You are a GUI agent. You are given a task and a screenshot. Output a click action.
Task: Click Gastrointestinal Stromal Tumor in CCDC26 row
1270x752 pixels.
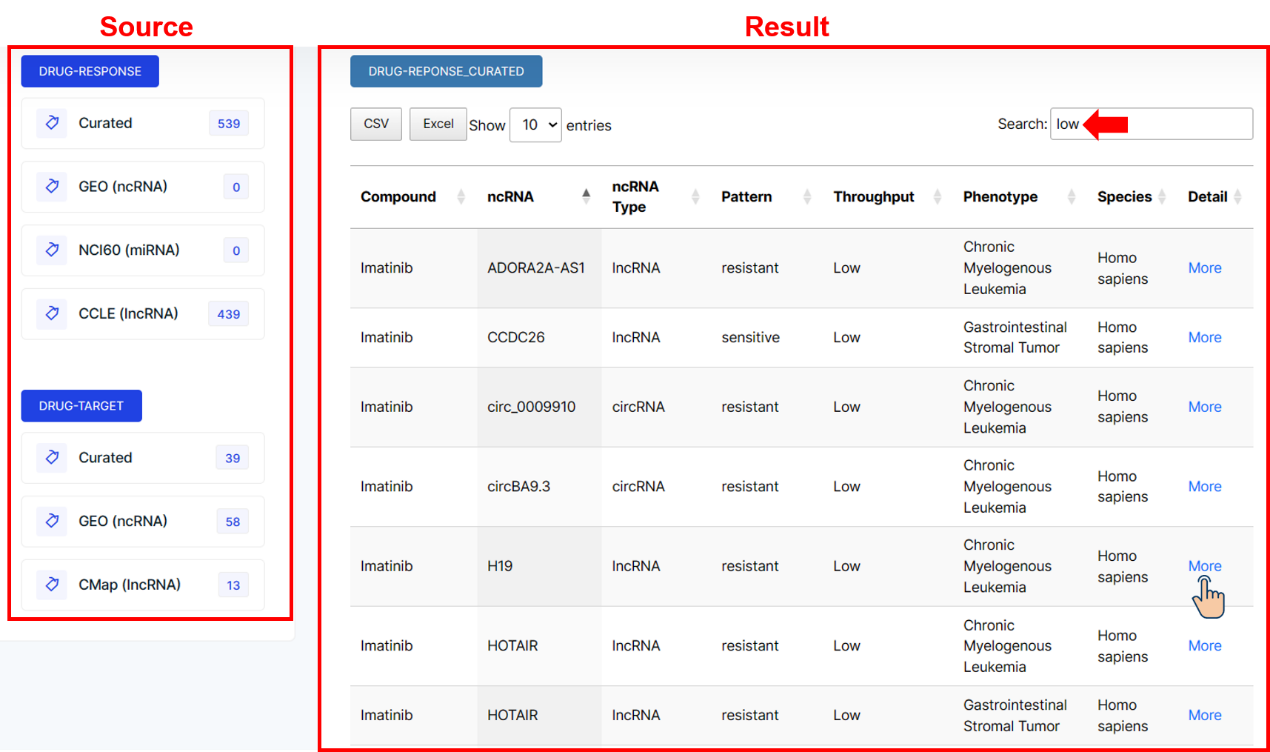tap(1015, 338)
